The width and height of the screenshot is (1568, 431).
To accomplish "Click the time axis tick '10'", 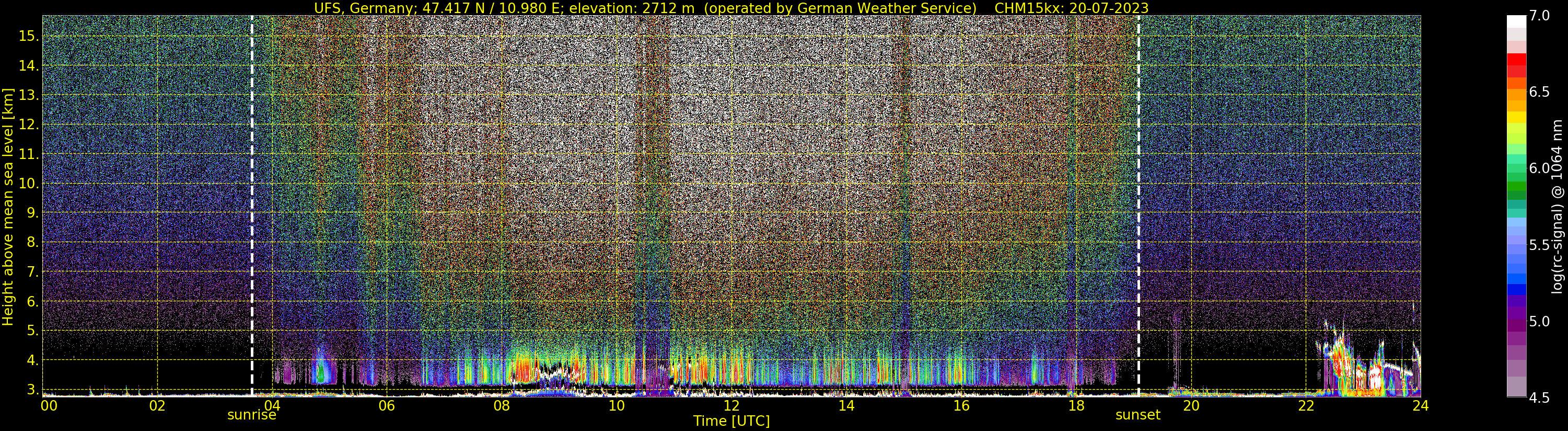I will [x=617, y=405].
